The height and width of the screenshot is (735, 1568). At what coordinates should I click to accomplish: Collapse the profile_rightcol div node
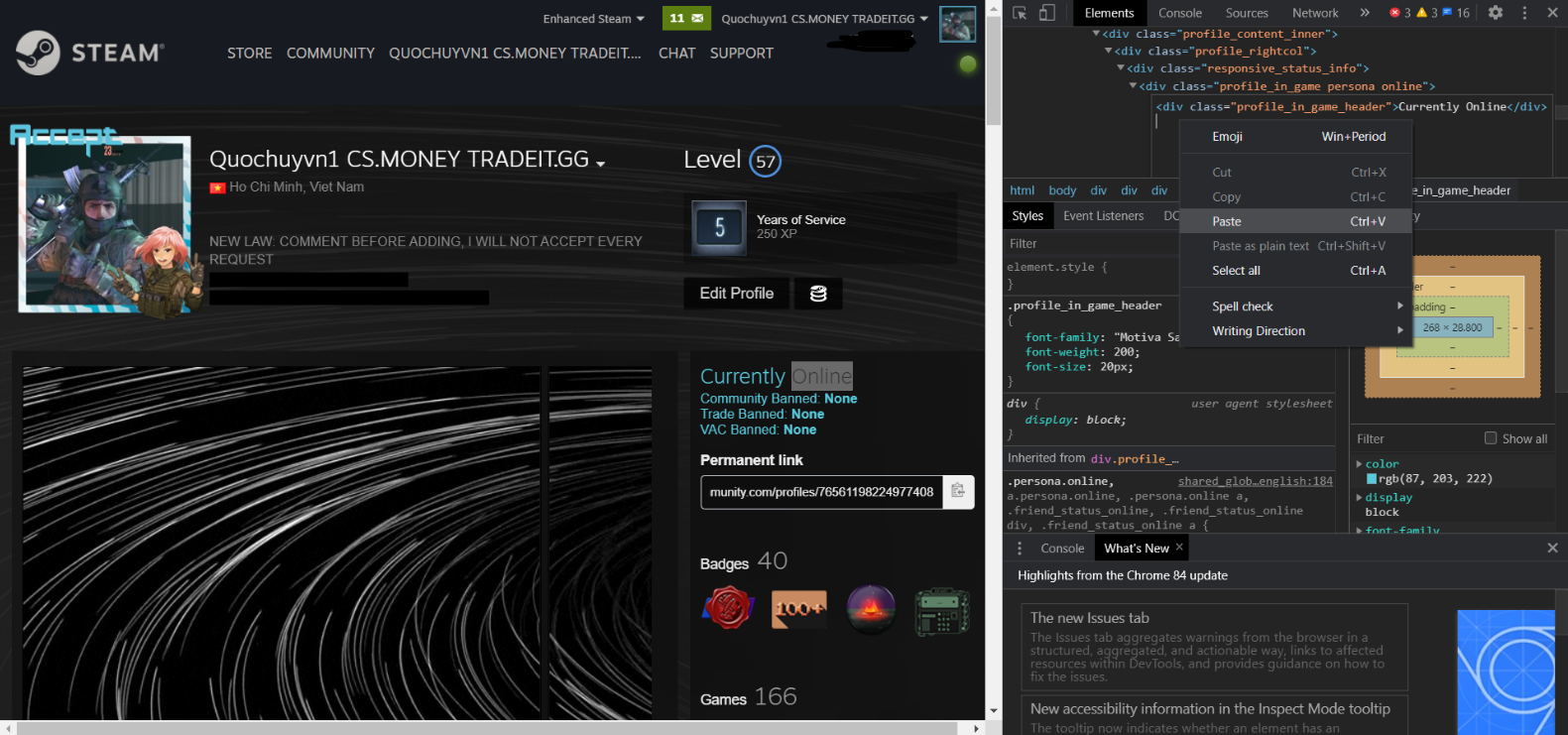pyautogui.click(x=1109, y=51)
